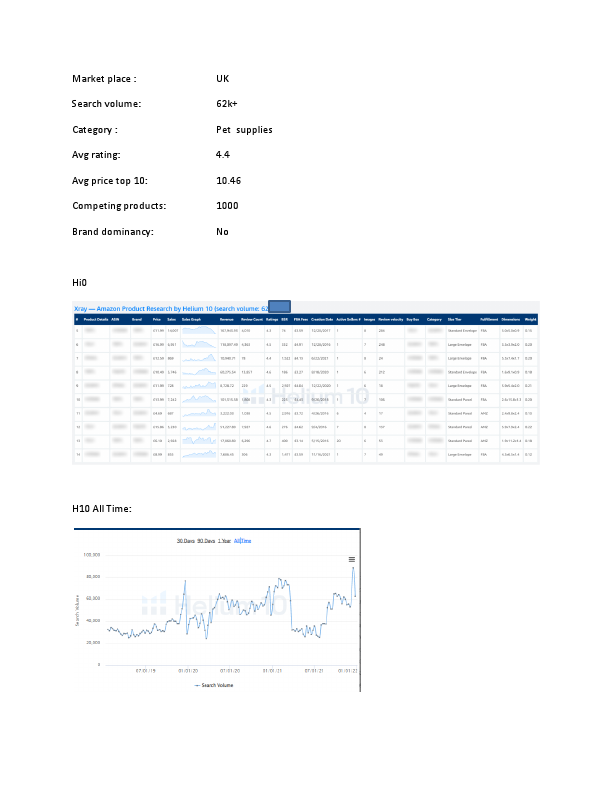Click the Brand column header
This screenshot has width=612, height=792.
point(137,319)
